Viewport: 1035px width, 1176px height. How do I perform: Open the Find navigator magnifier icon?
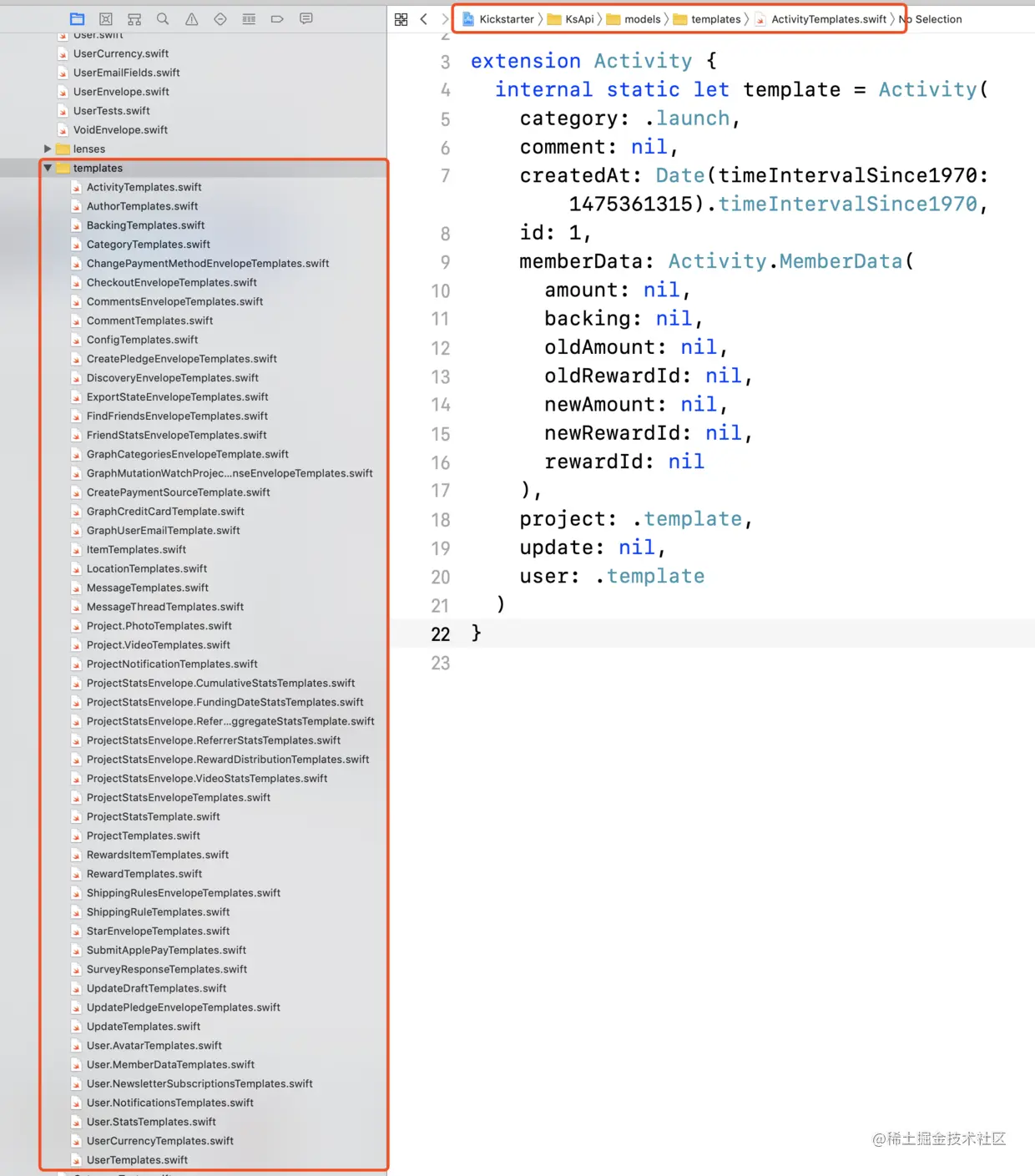[x=163, y=18]
